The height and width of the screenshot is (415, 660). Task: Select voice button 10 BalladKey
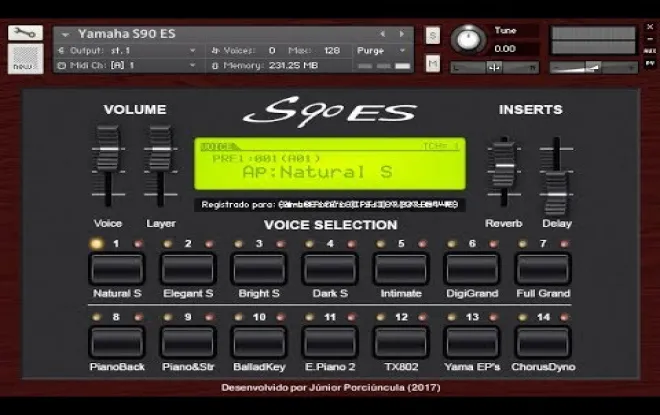(x=259, y=342)
